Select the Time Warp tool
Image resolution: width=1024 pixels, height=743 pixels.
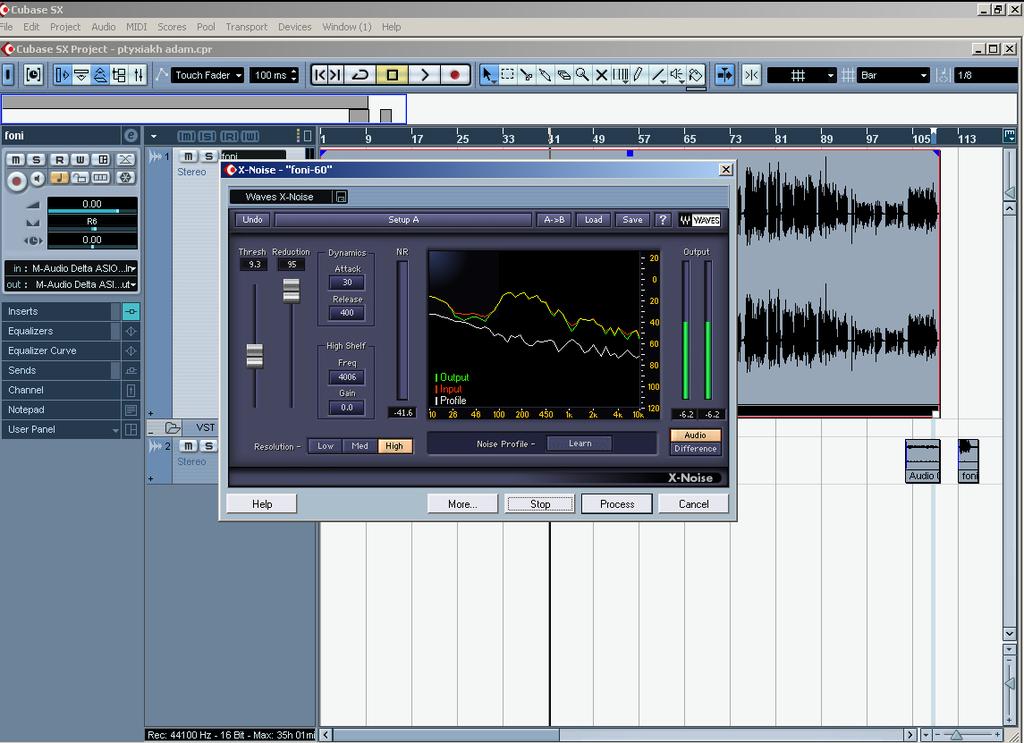(620, 75)
